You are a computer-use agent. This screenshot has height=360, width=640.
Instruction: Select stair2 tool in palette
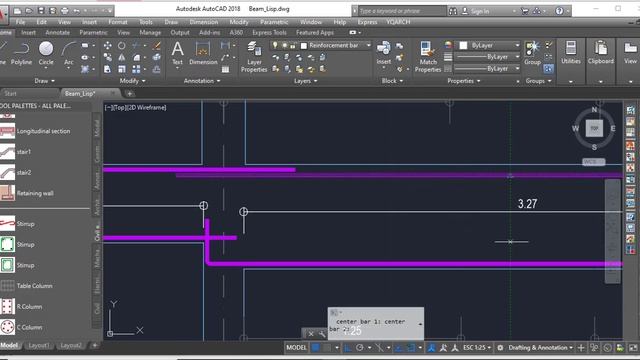click(16, 173)
